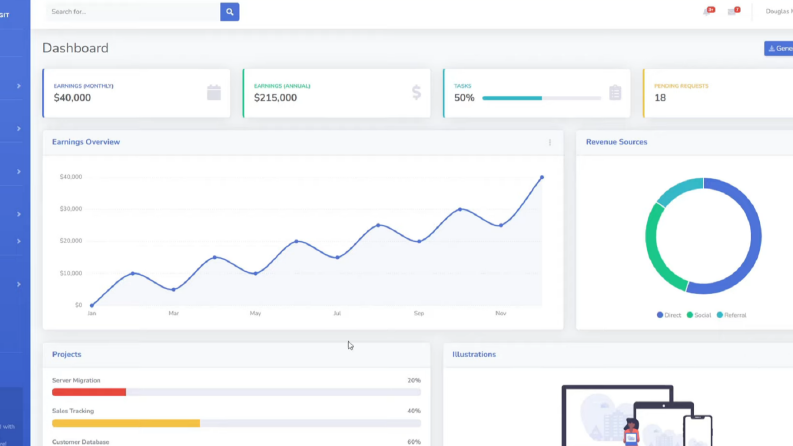Click the dollar sign icon on the annual earnings card
The height and width of the screenshot is (446, 793).
(x=416, y=93)
